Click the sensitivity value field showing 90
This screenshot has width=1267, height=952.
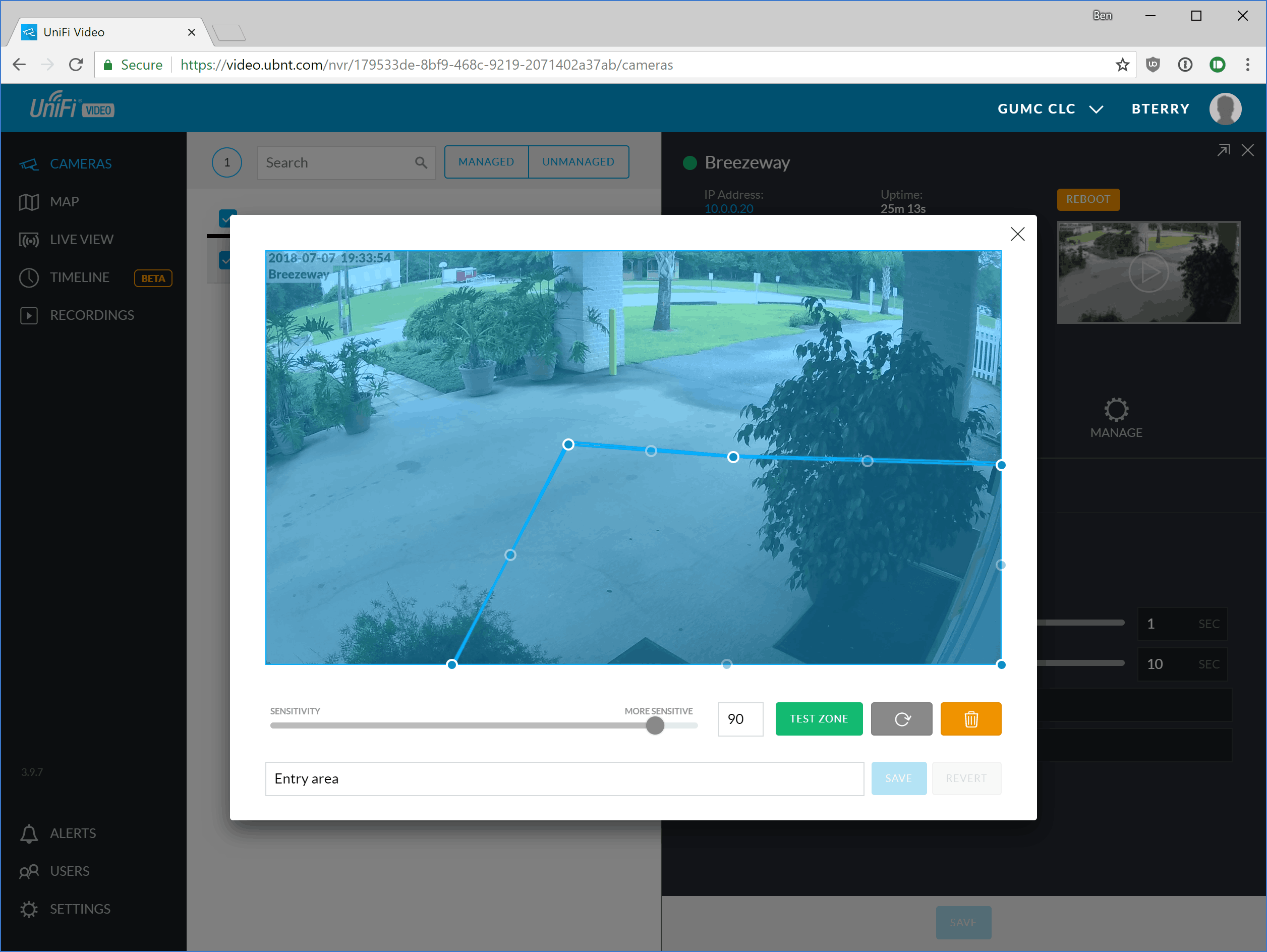(740, 718)
